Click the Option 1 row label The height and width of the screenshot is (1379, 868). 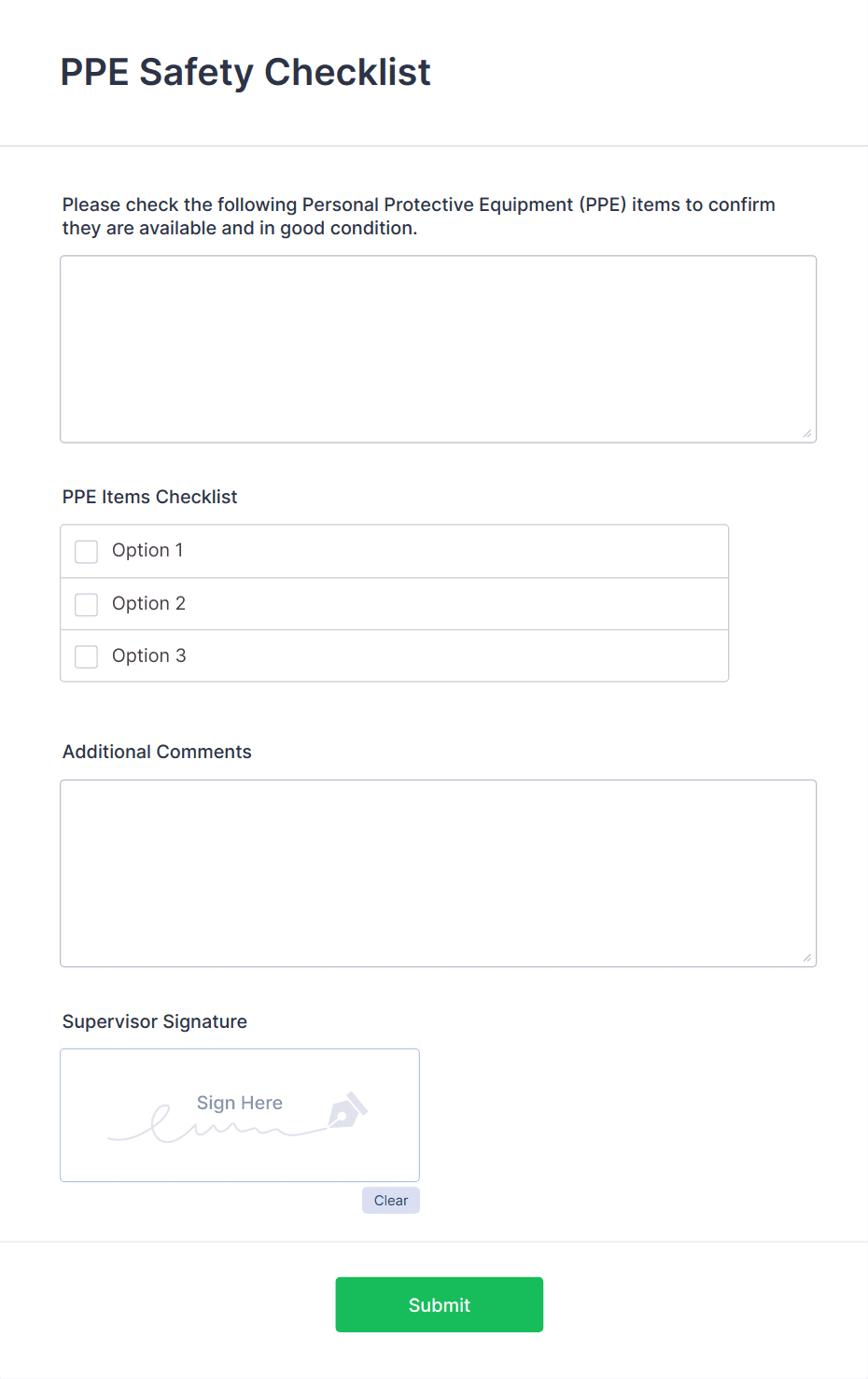[147, 551]
